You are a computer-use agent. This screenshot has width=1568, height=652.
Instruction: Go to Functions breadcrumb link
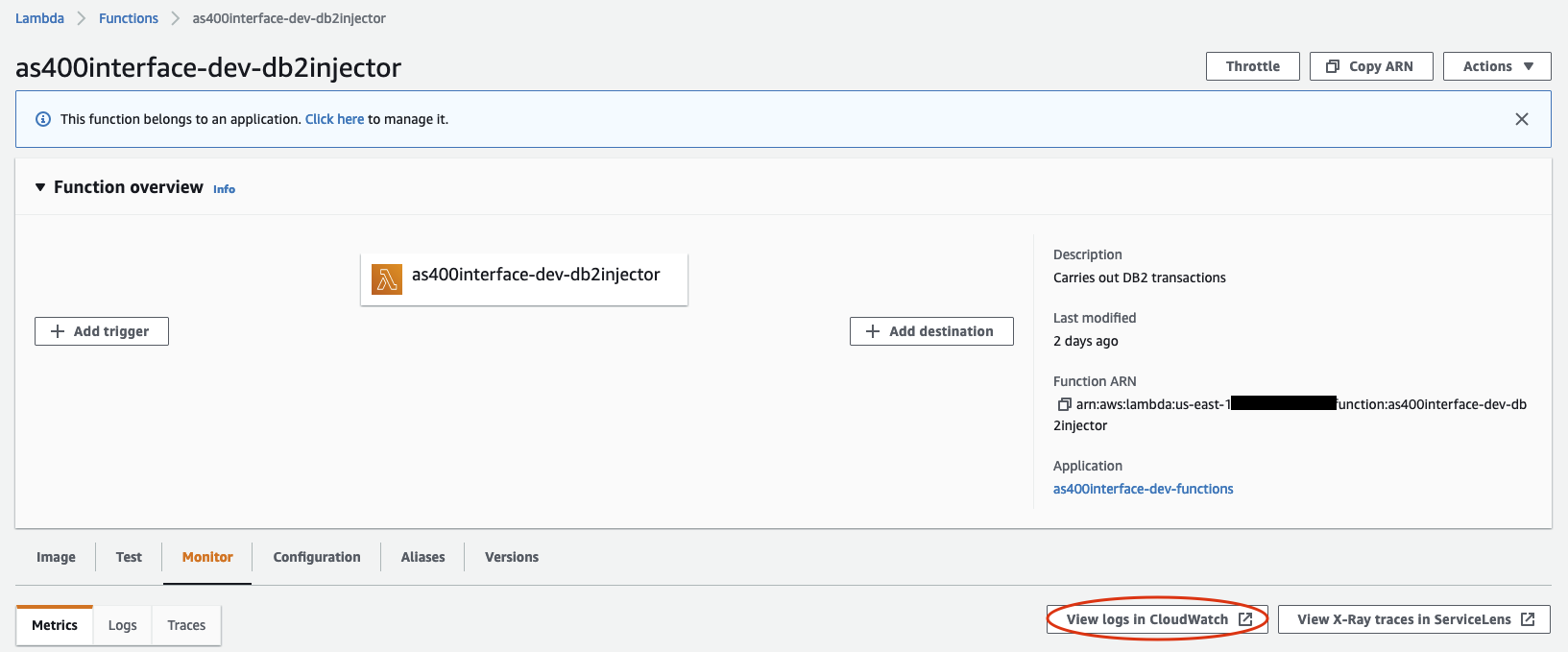(129, 18)
